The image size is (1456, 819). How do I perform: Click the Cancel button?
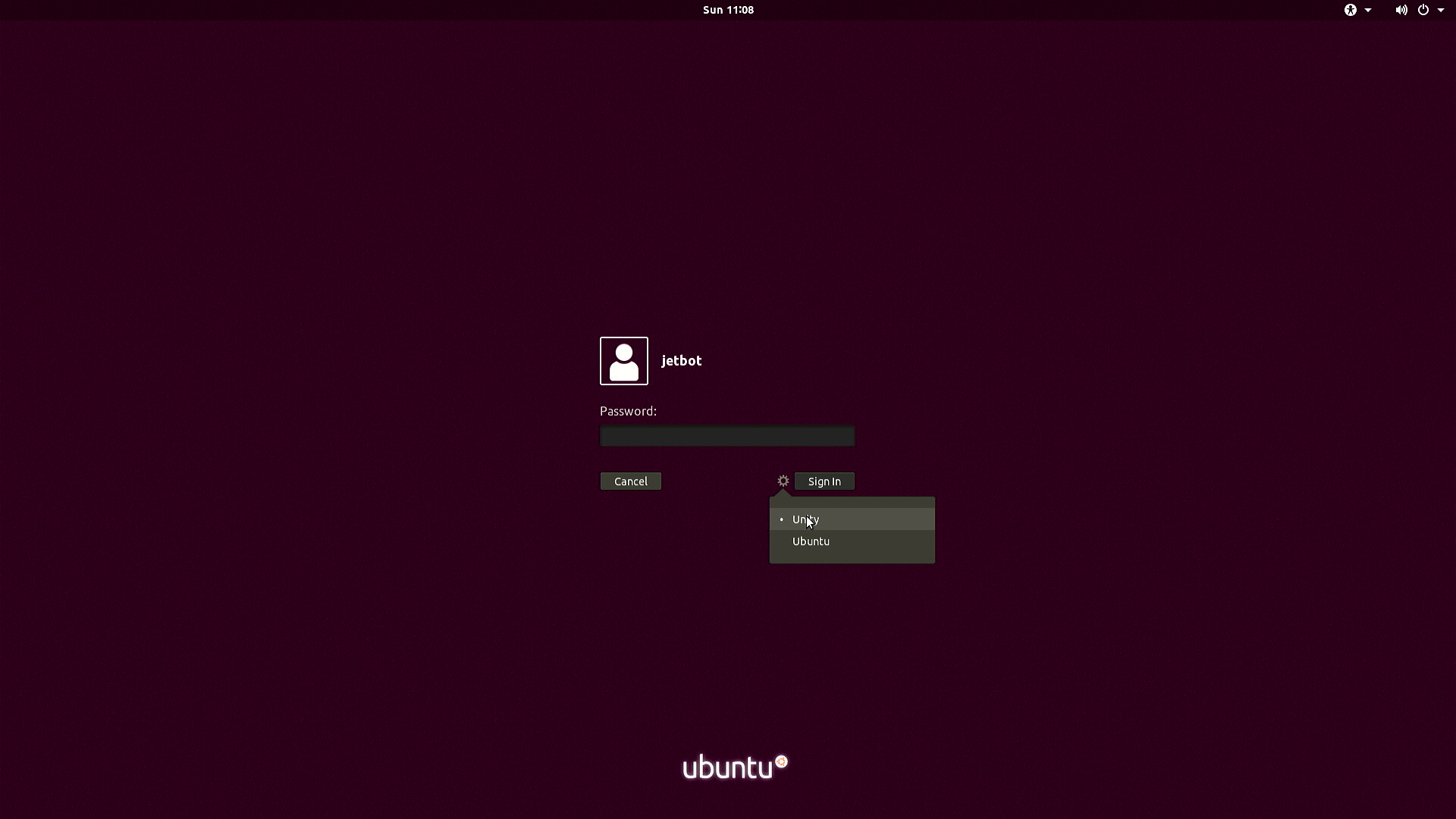click(631, 482)
